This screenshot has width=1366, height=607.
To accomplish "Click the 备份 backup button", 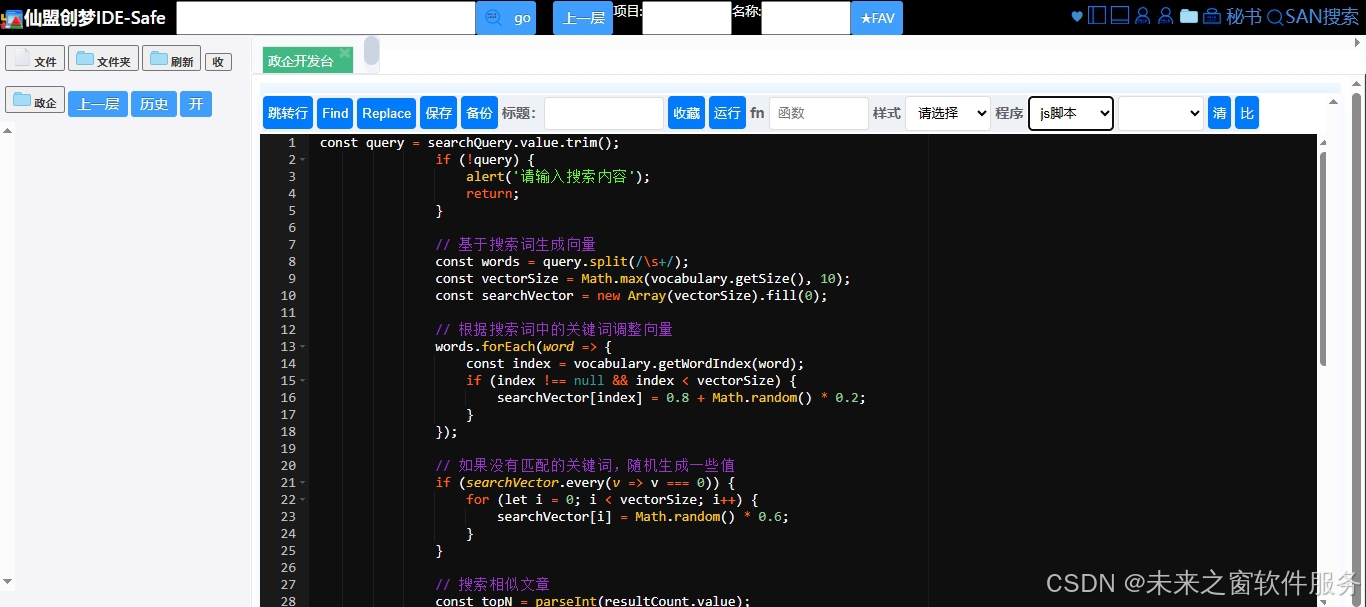I will [479, 113].
